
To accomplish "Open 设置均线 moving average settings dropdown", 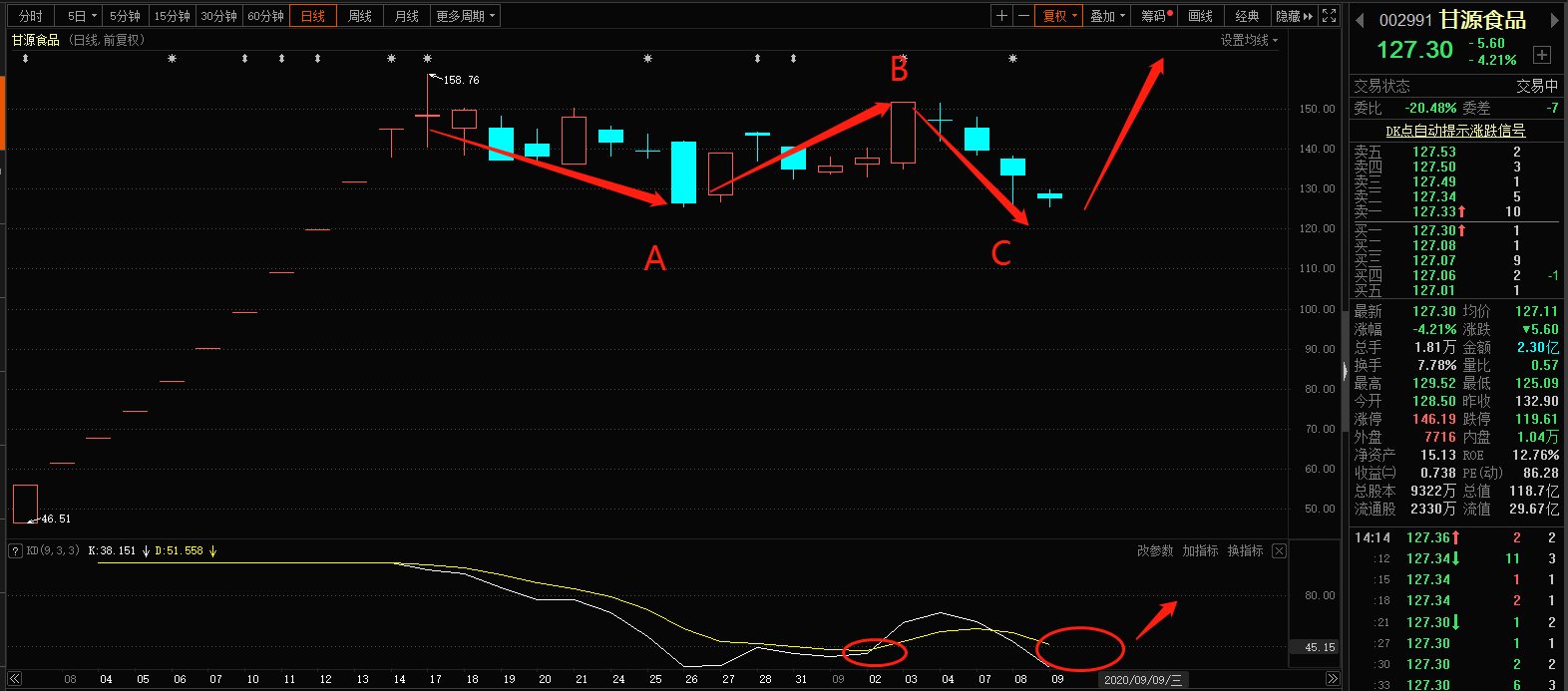I will 1249,40.
